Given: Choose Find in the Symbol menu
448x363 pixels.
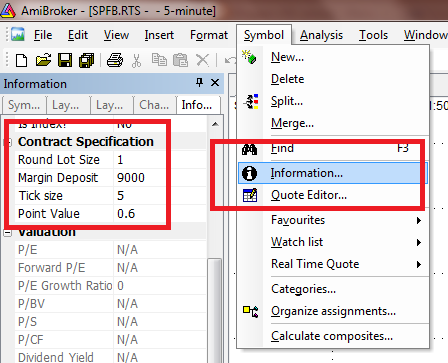Looking at the screenshot, I should (333, 148).
